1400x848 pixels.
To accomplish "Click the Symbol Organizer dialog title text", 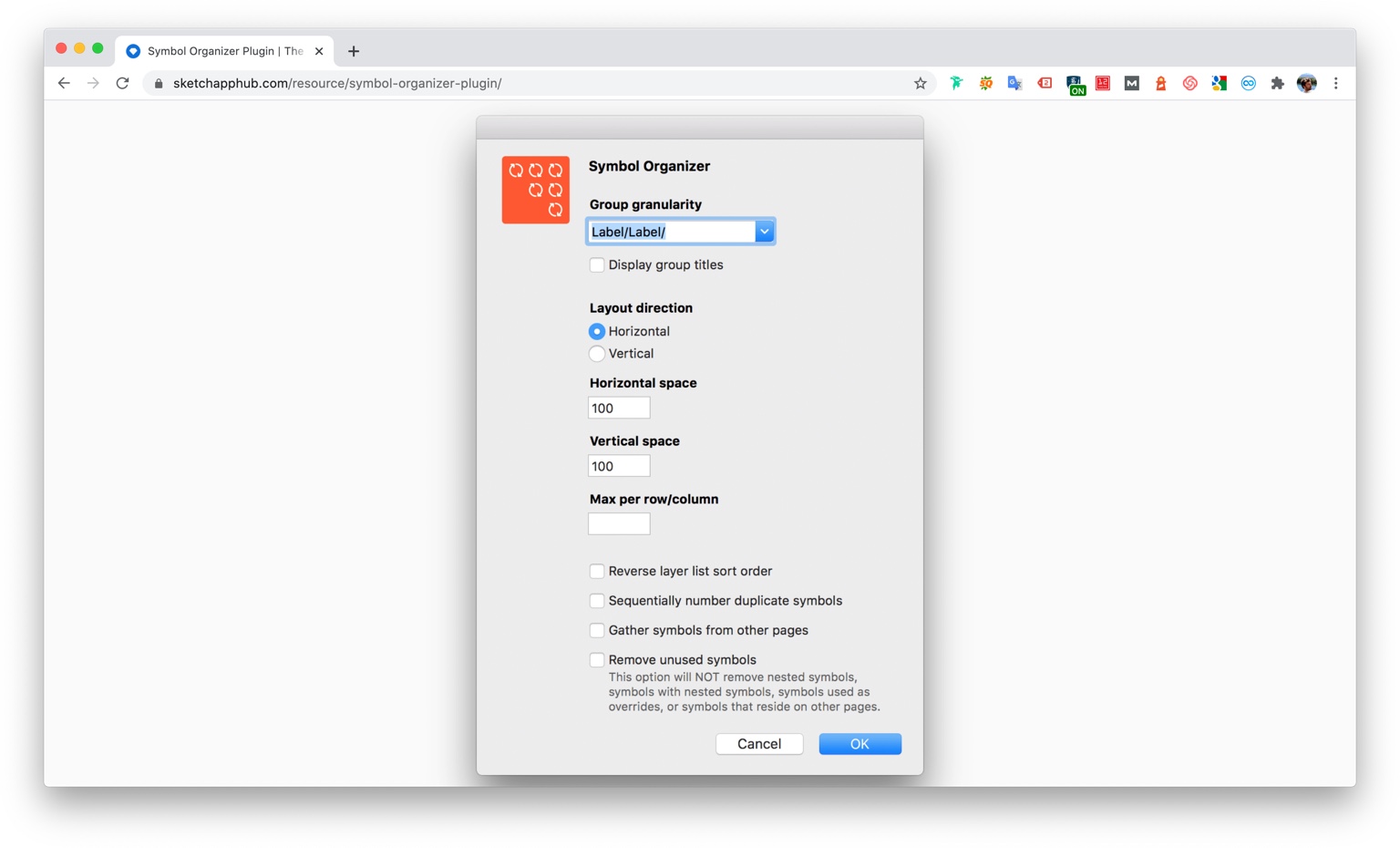I will click(649, 166).
